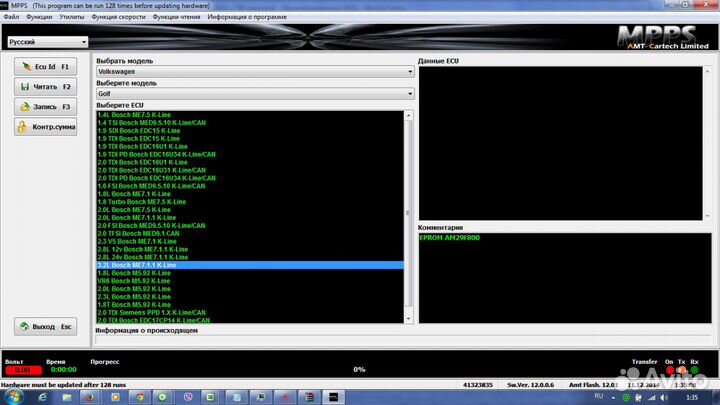Click the Информация о происходящем info field
Screen dimensions: 720x405
(x=404, y=340)
